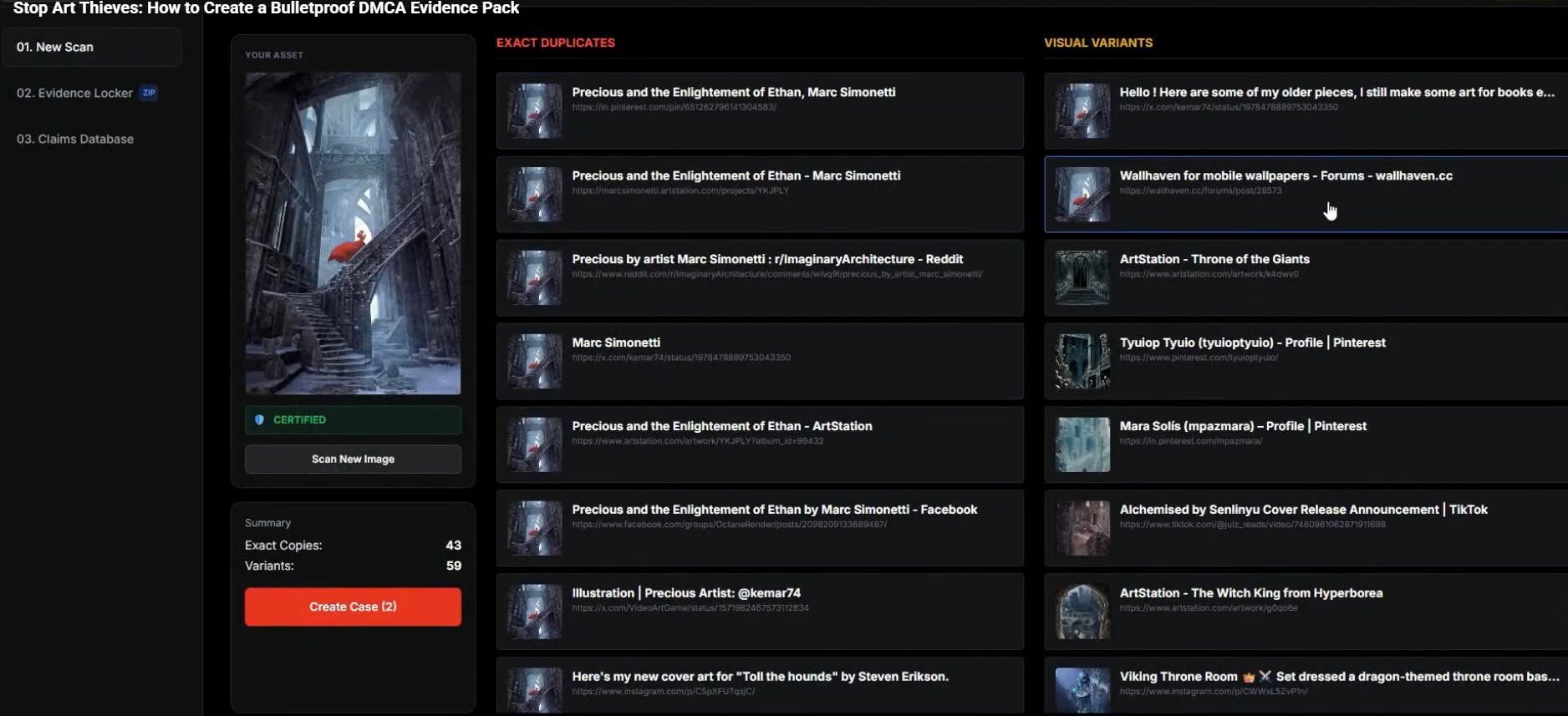Click 'Alchemised by Senlinyu Cover Release Announcement' title
The image size is (1568, 716).
(x=1304, y=510)
